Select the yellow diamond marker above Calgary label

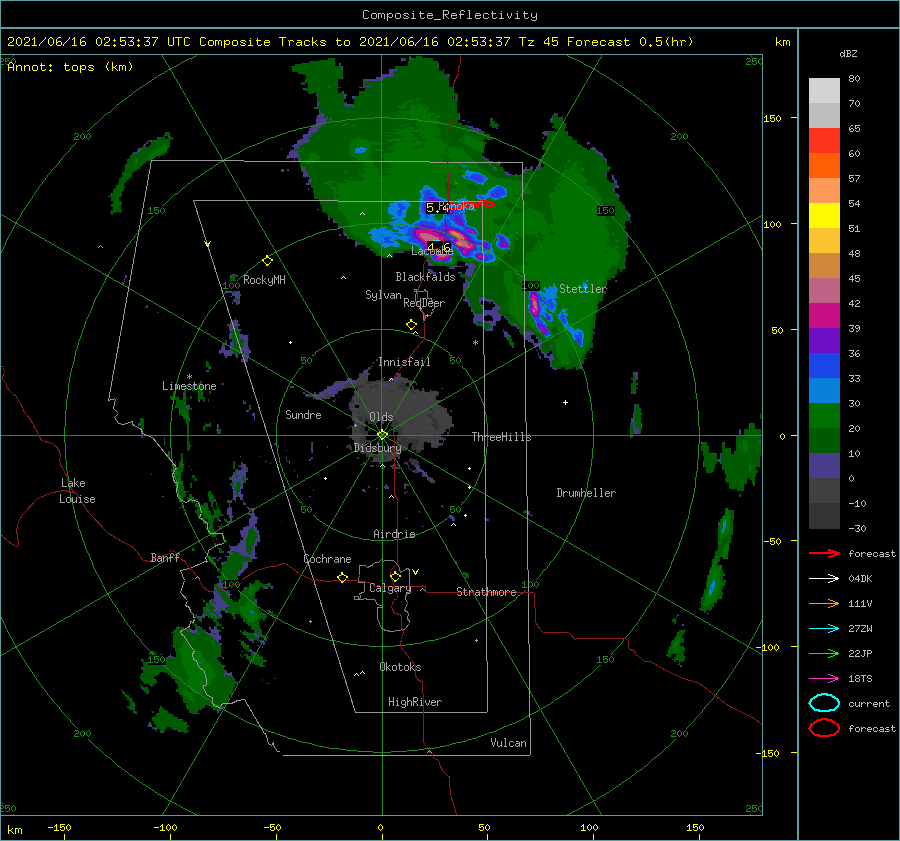tap(395, 576)
